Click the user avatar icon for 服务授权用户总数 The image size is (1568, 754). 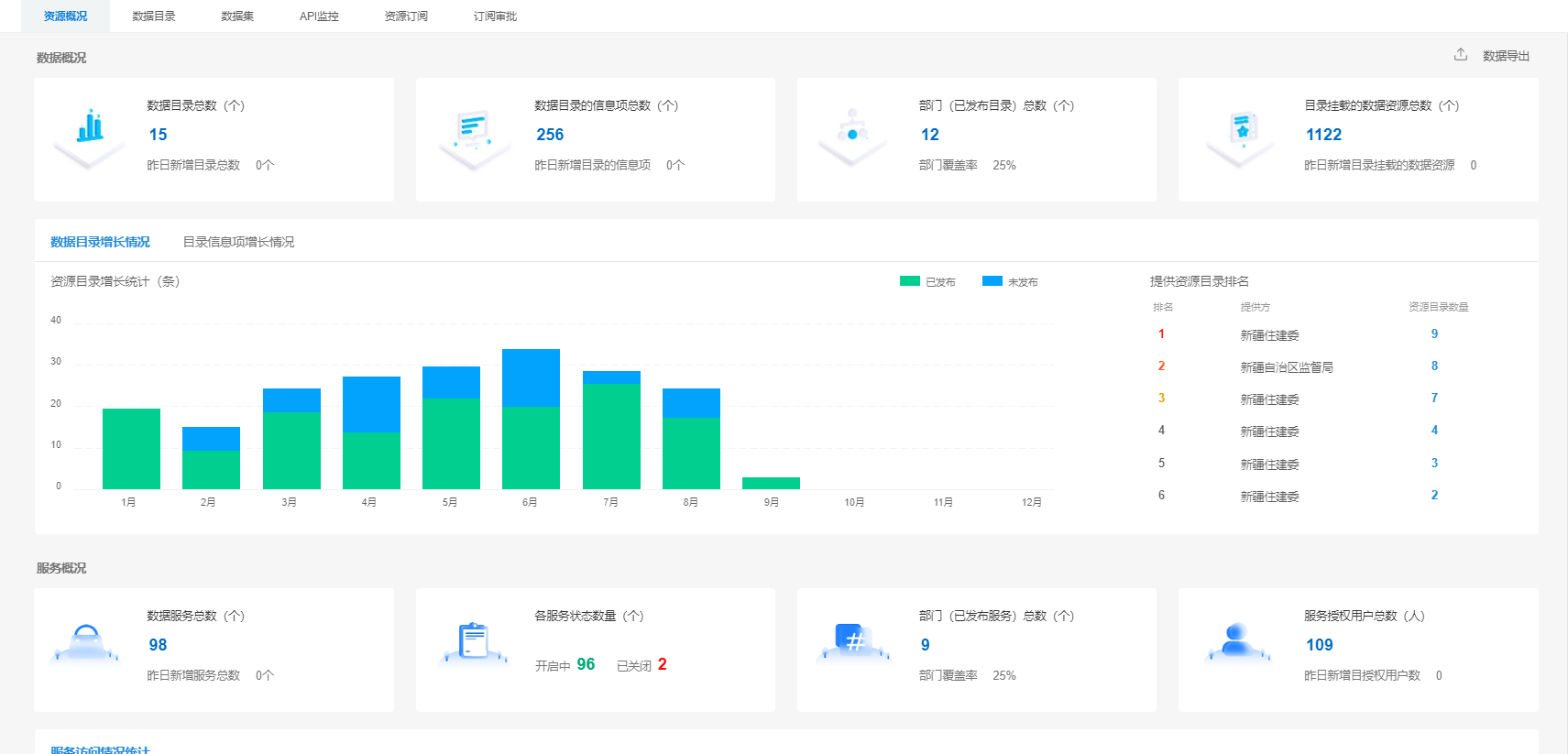coord(1237,639)
